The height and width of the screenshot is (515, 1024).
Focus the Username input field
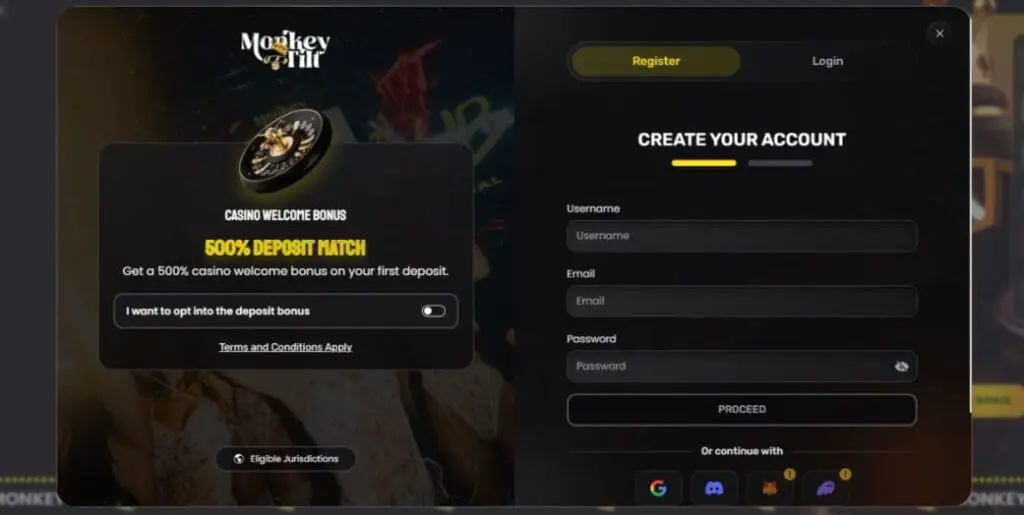click(x=742, y=236)
